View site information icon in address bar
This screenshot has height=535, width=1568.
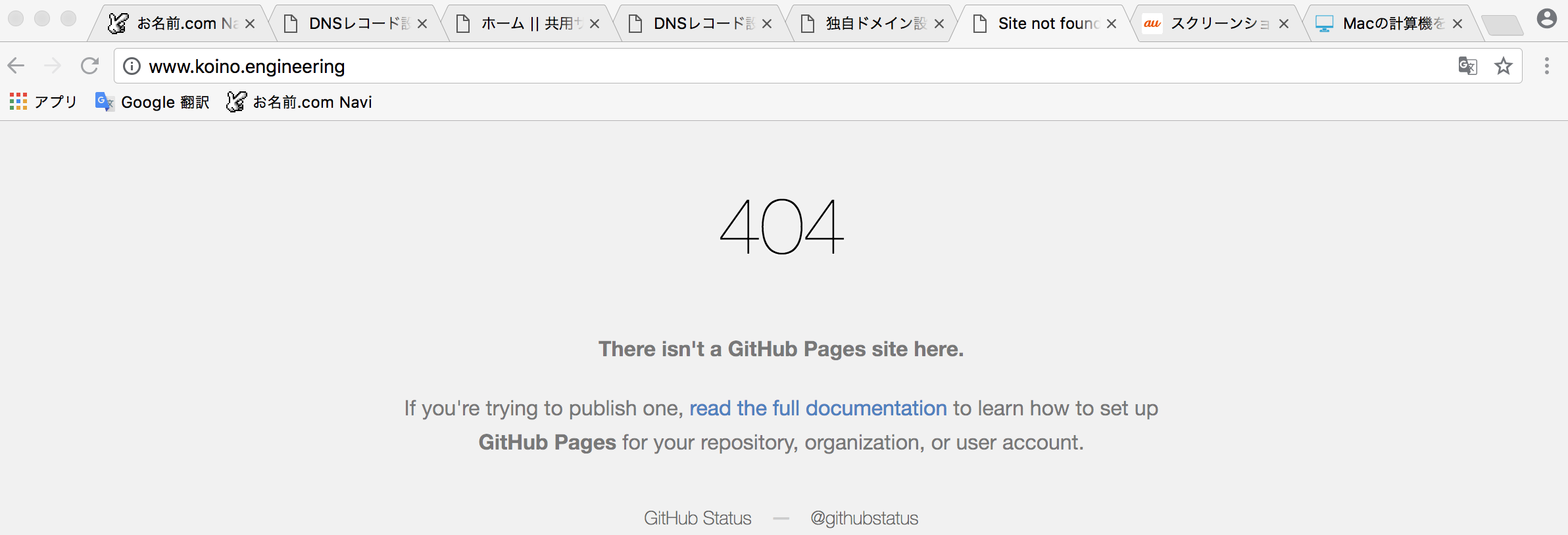pyautogui.click(x=132, y=66)
